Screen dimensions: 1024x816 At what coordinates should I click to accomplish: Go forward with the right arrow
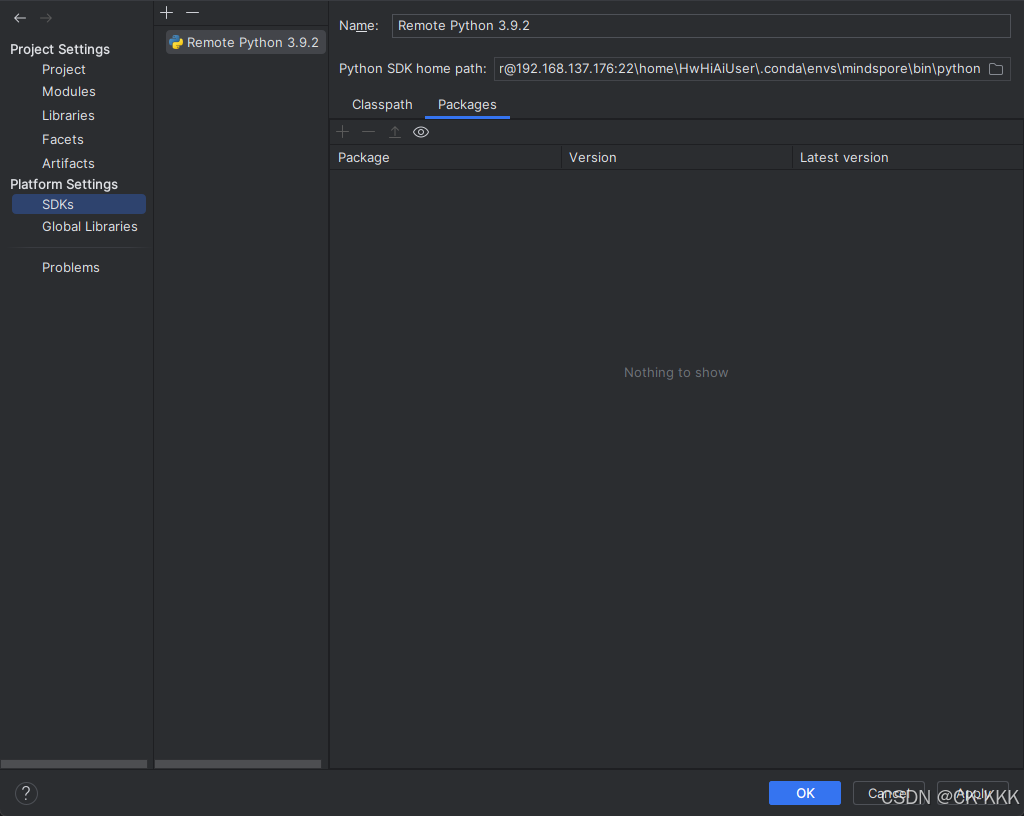tap(46, 18)
